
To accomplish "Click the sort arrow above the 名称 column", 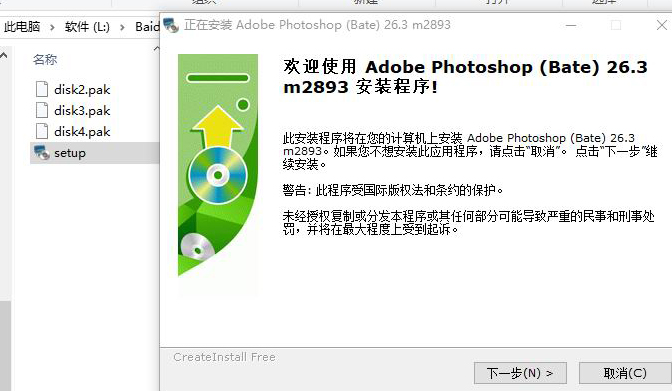I will (156, 49).
